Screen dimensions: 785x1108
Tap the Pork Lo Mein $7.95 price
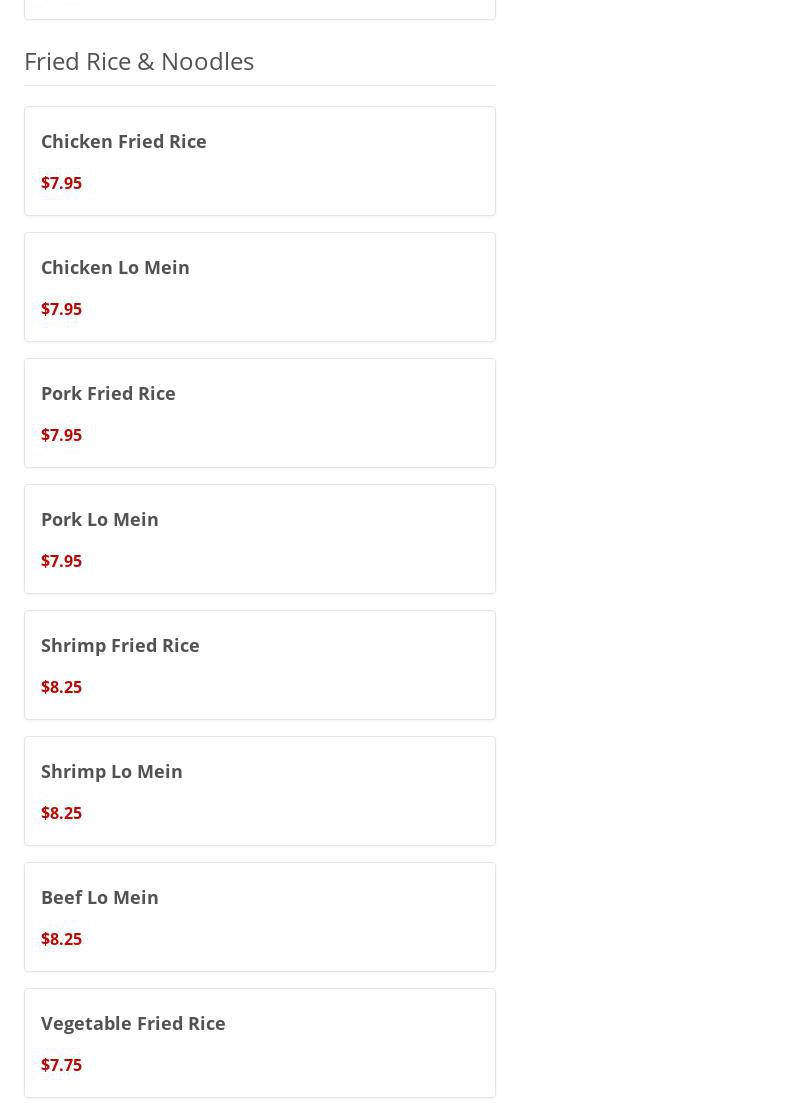pyautogui.click(x=61, y=561)
